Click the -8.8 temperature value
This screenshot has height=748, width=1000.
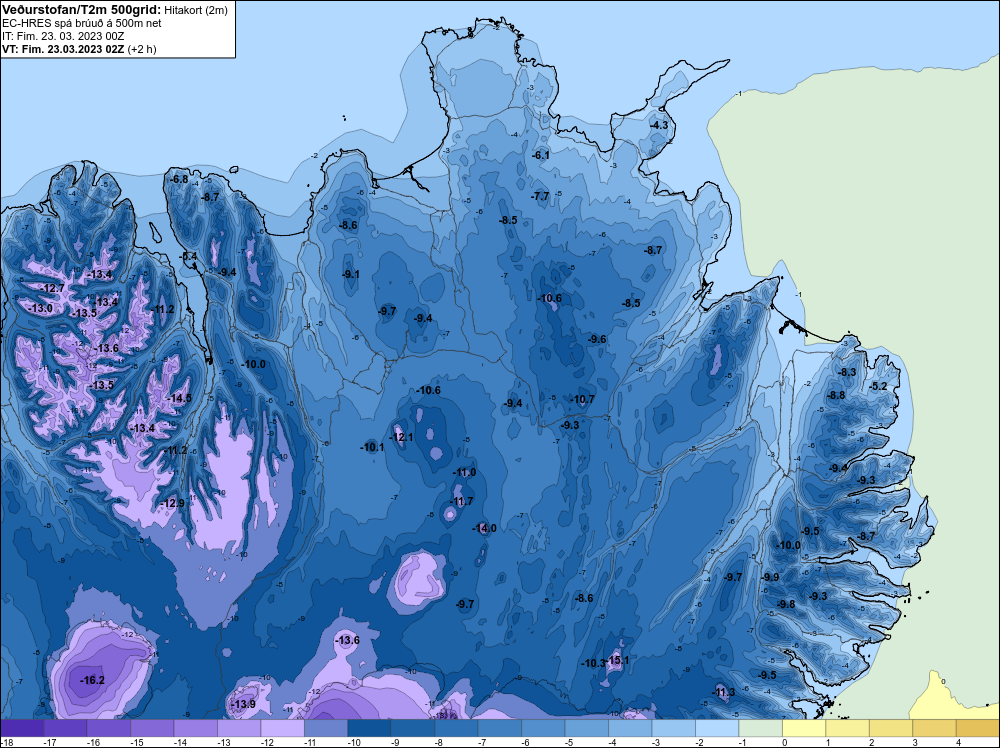click(x=835, y=395)
